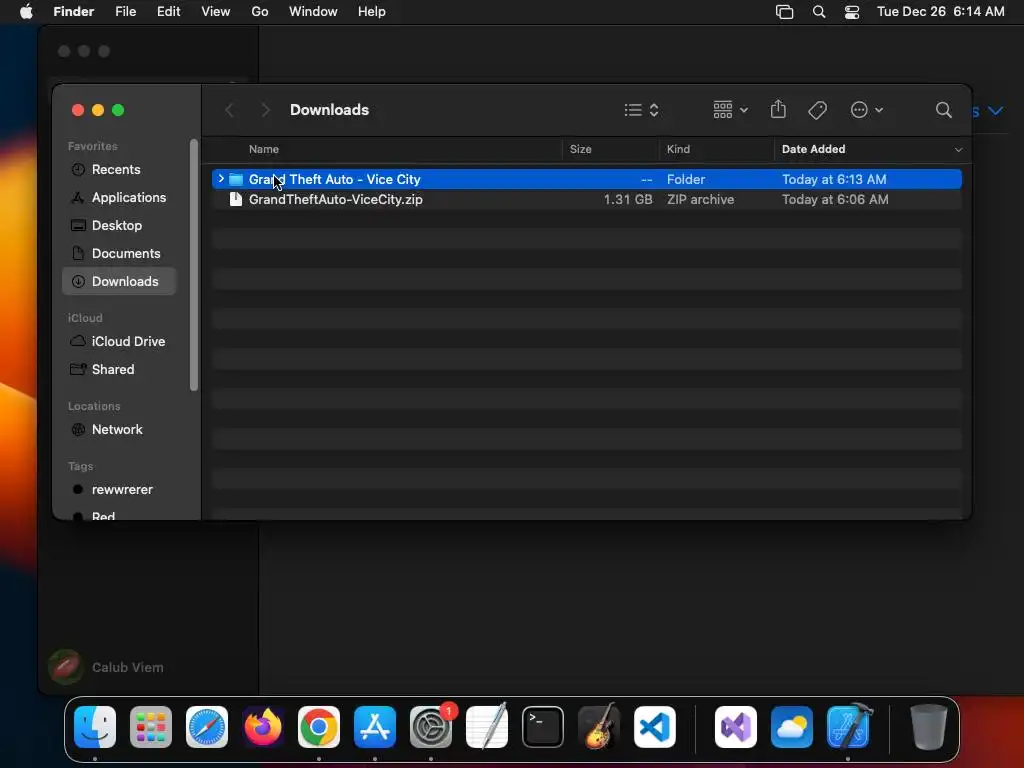Viewport: 1024px width, 768px height.
Task: Click the Share toolbar icon
Action: tap(778, 109)
